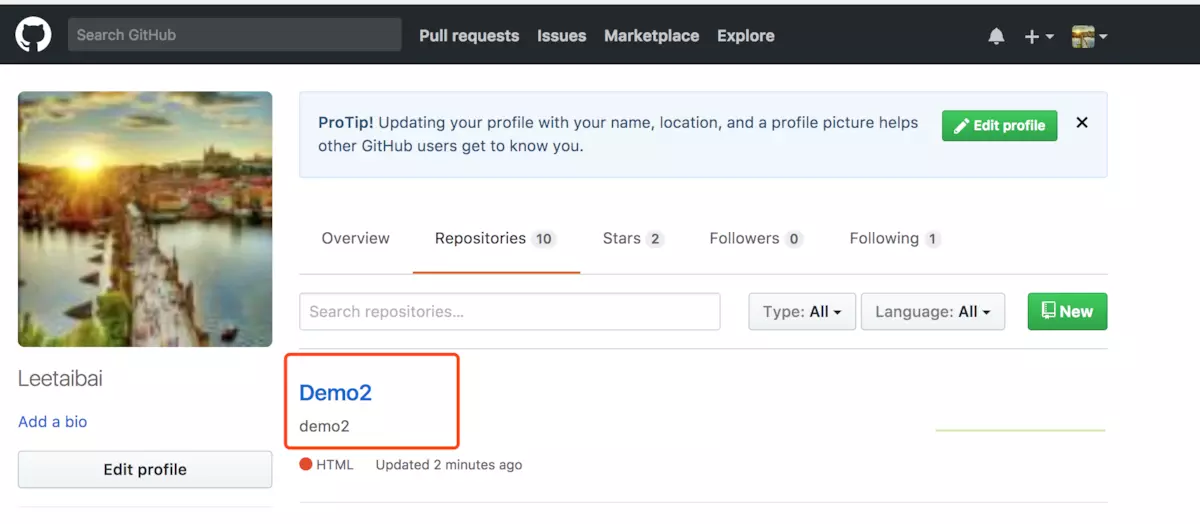Open the user avatar menu in header
This screenshot has width=1200, height=524.
1089,36
